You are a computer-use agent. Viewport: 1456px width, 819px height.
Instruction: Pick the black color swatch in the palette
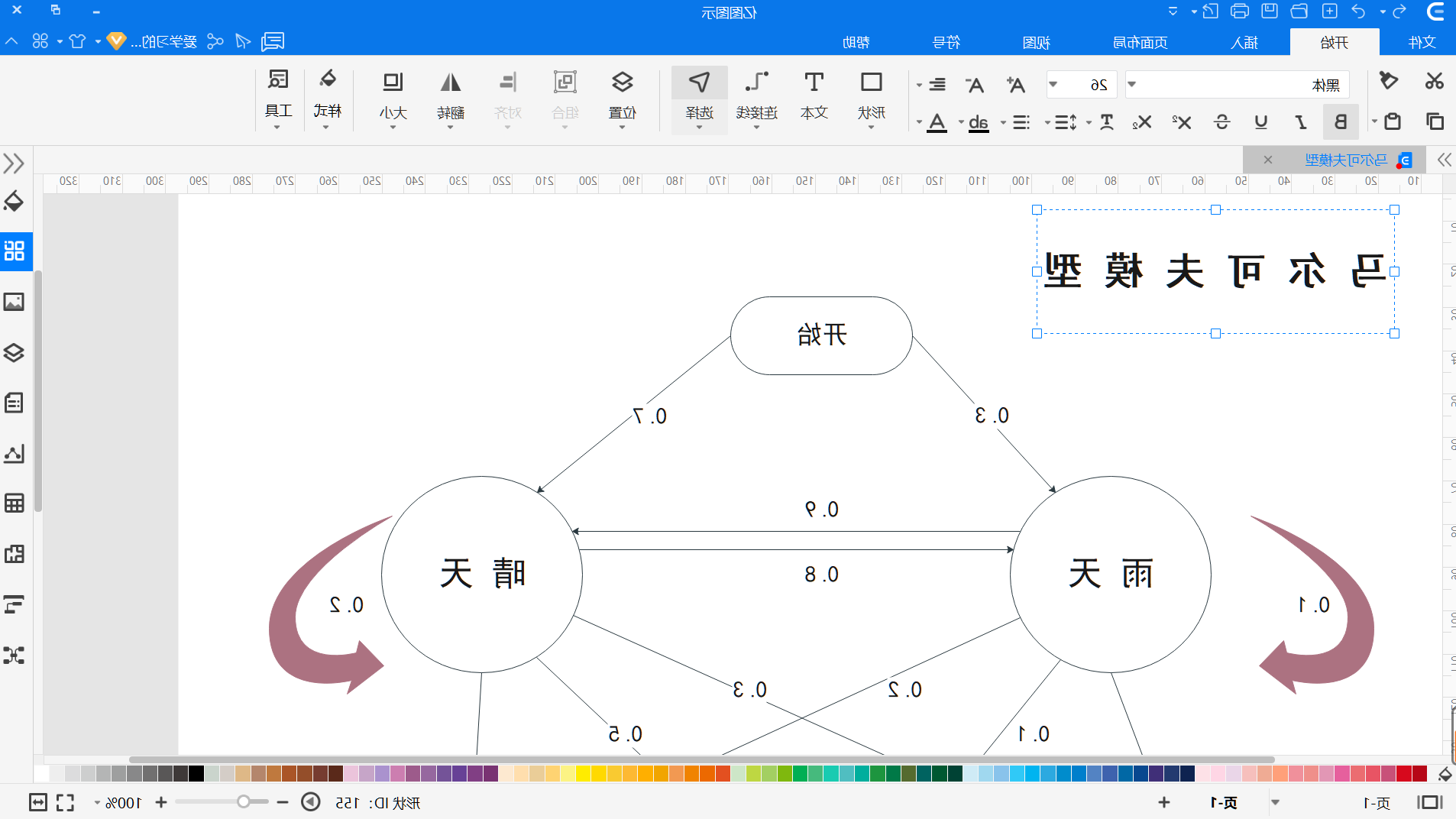tap(196, 773)
